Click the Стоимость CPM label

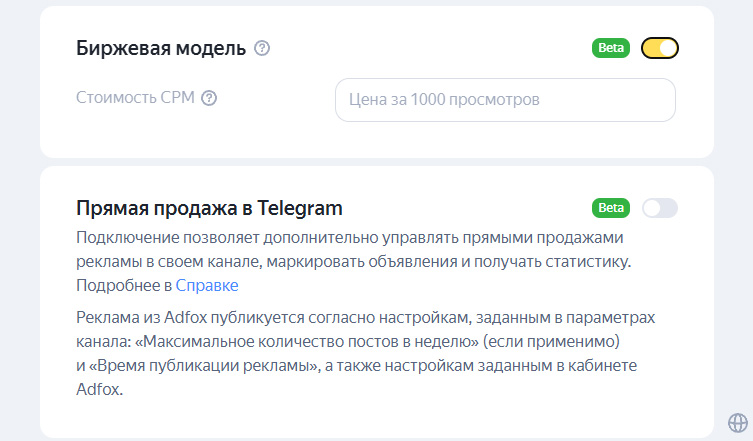[x=135, y=98]
